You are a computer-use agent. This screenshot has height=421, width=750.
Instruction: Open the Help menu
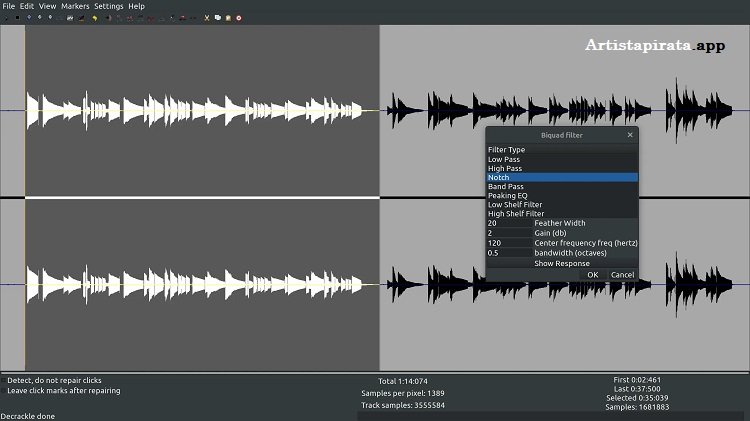[x=136, y=6]
